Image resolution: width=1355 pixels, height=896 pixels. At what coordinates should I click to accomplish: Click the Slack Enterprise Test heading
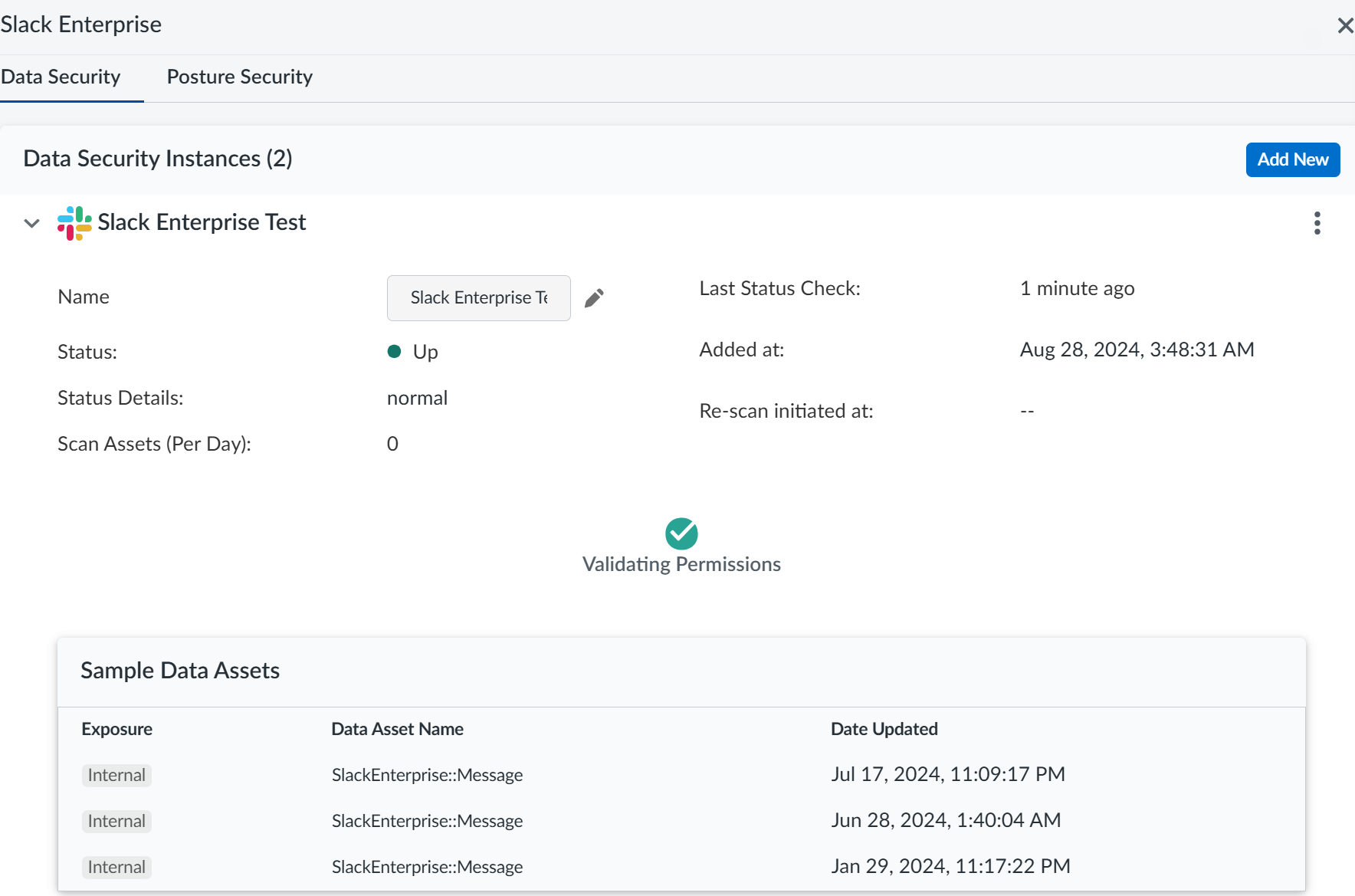(x=202, y=222)
